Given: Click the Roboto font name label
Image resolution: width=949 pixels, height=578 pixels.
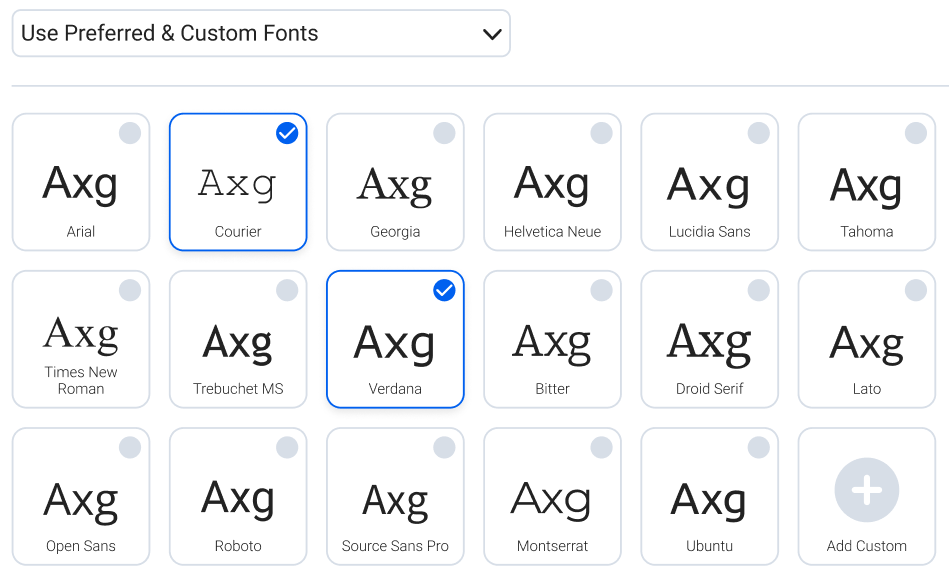Looking at the screenshot, I should (x=238, y=546).
